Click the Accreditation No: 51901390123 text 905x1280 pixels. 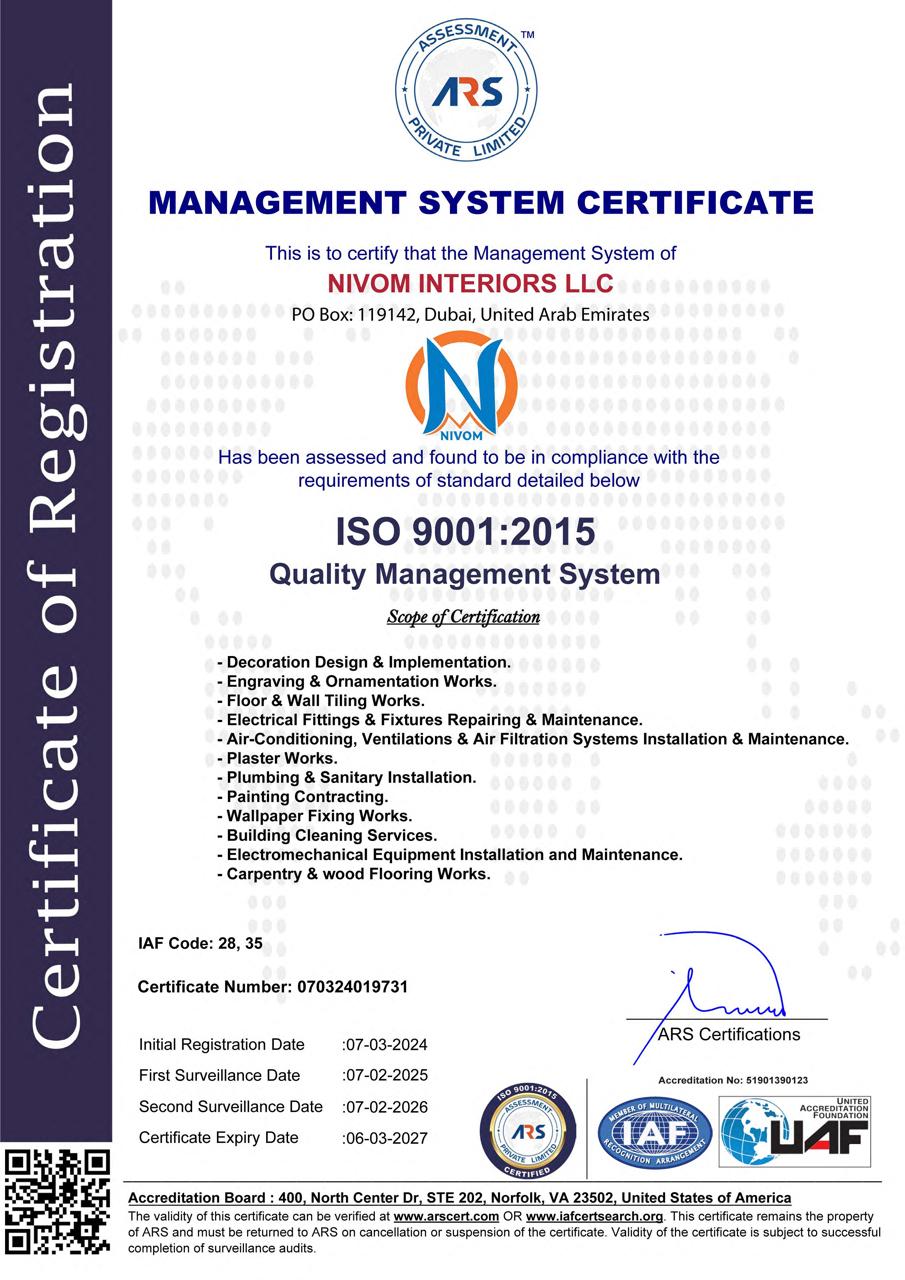click(732, 1080)
